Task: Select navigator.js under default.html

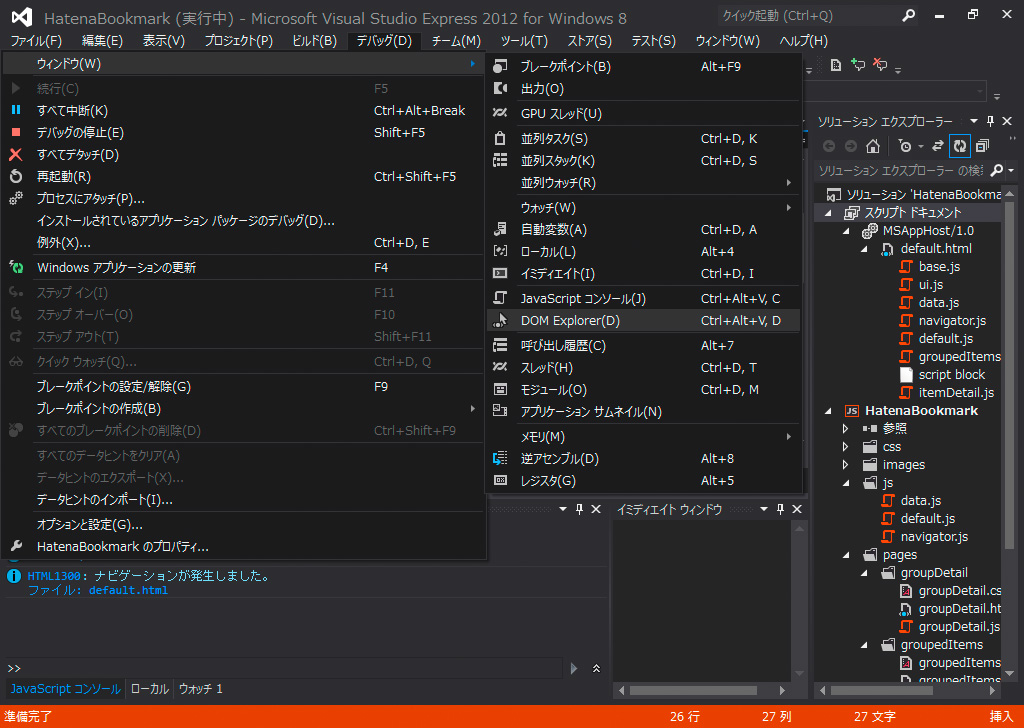Action: (x=952, y=321)
